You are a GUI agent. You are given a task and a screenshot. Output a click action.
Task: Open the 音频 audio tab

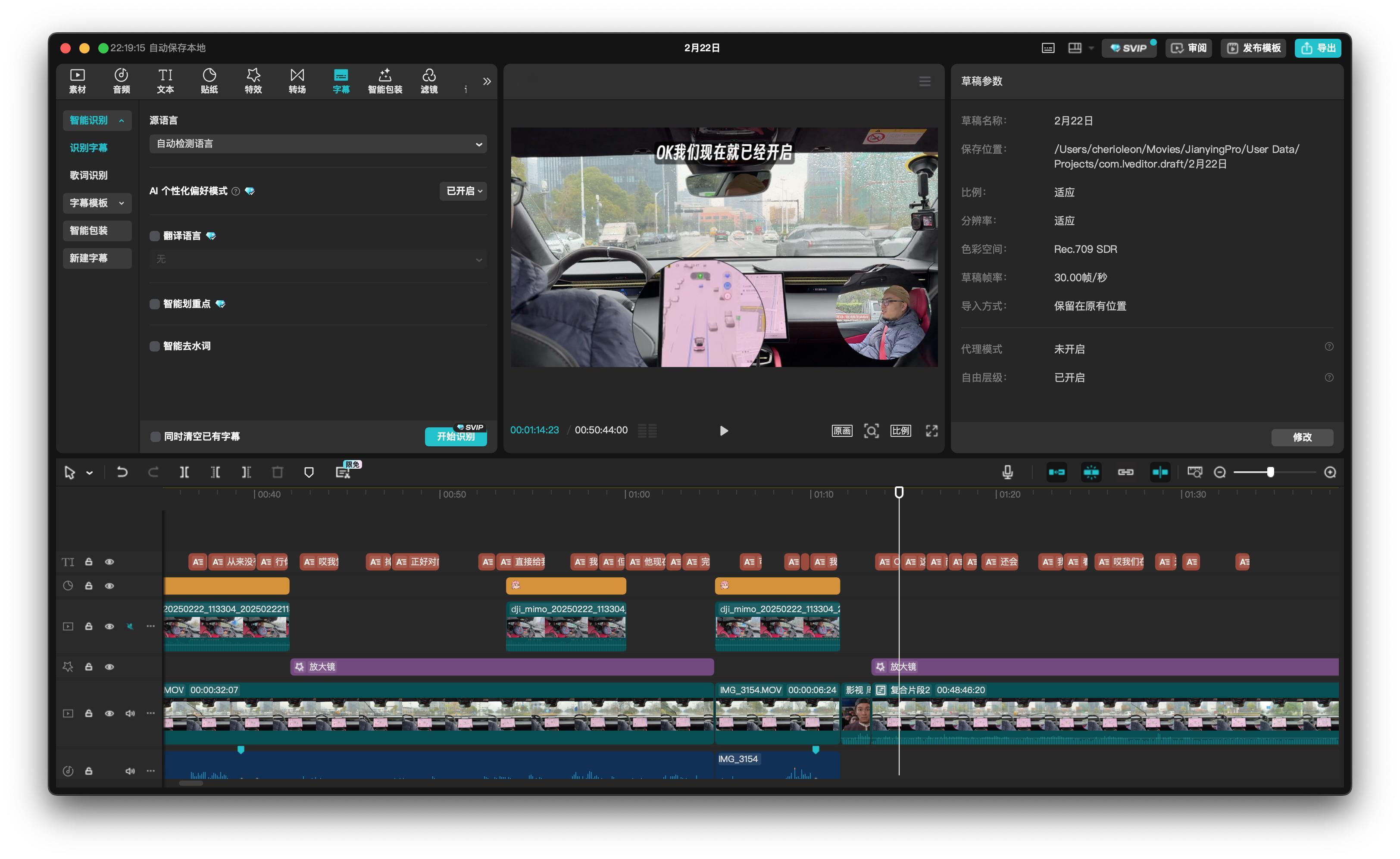coord(121,81)
